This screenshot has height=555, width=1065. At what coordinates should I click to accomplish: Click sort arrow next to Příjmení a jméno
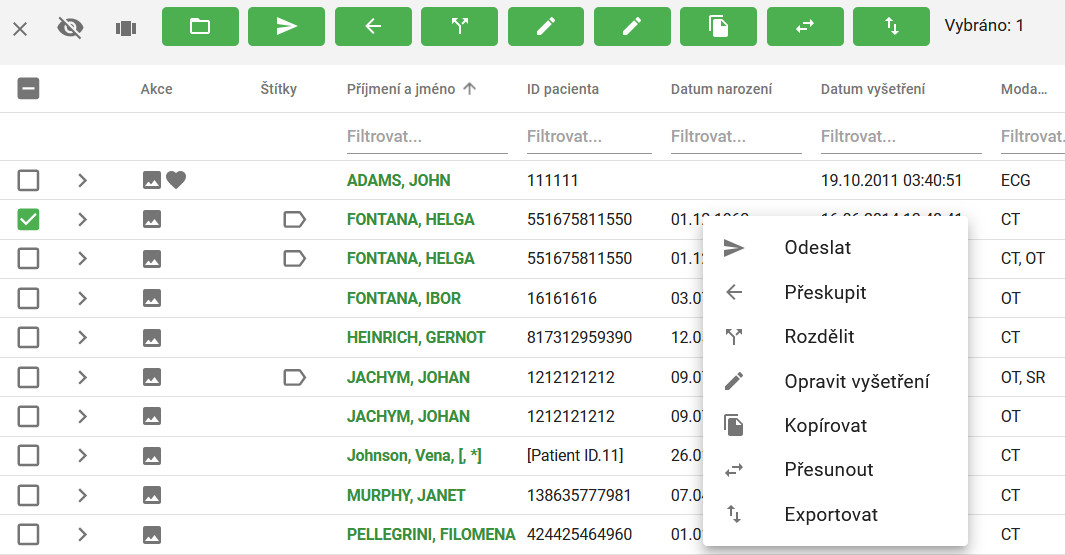point(469,88)
